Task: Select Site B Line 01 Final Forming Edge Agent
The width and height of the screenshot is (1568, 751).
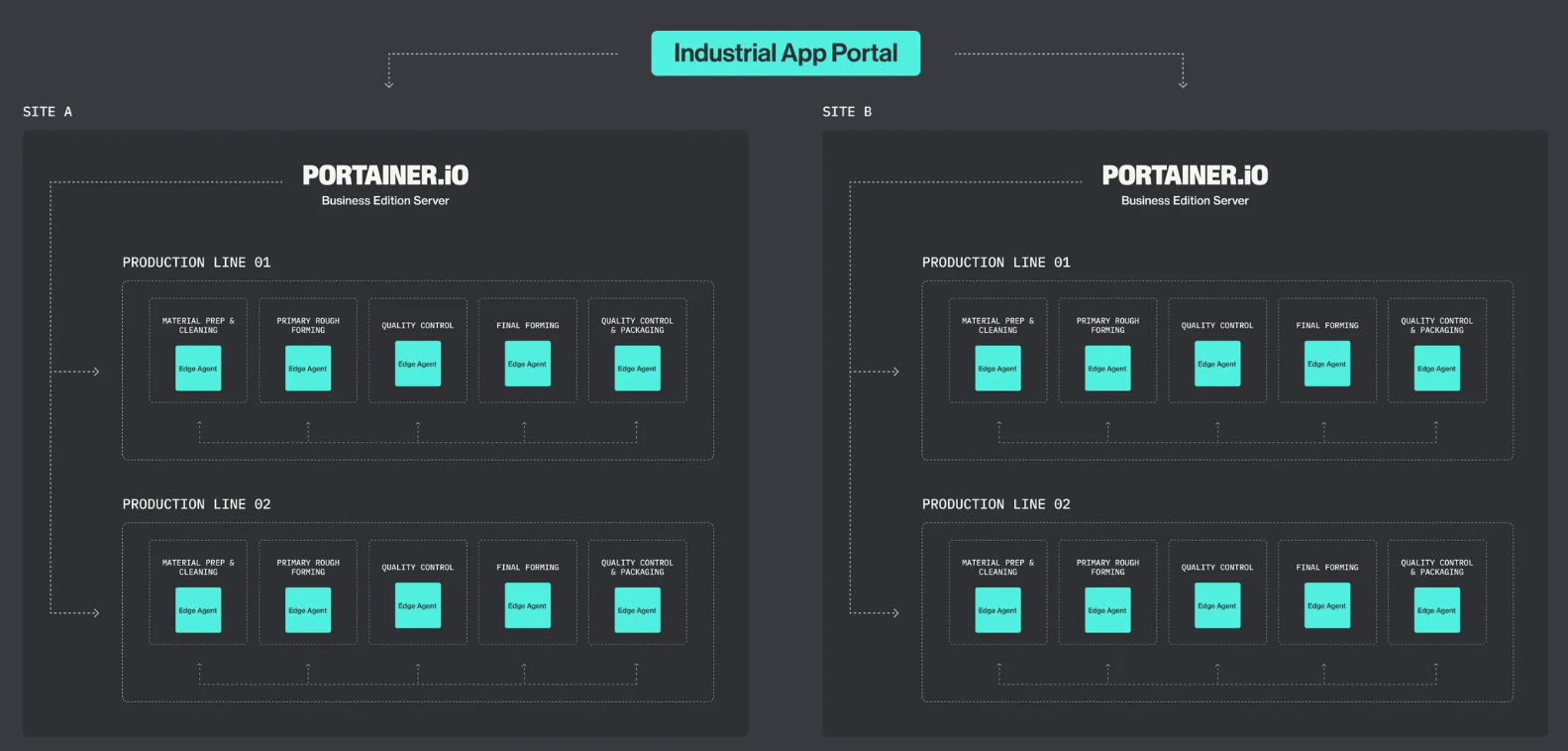Action: coord(1327,364)
